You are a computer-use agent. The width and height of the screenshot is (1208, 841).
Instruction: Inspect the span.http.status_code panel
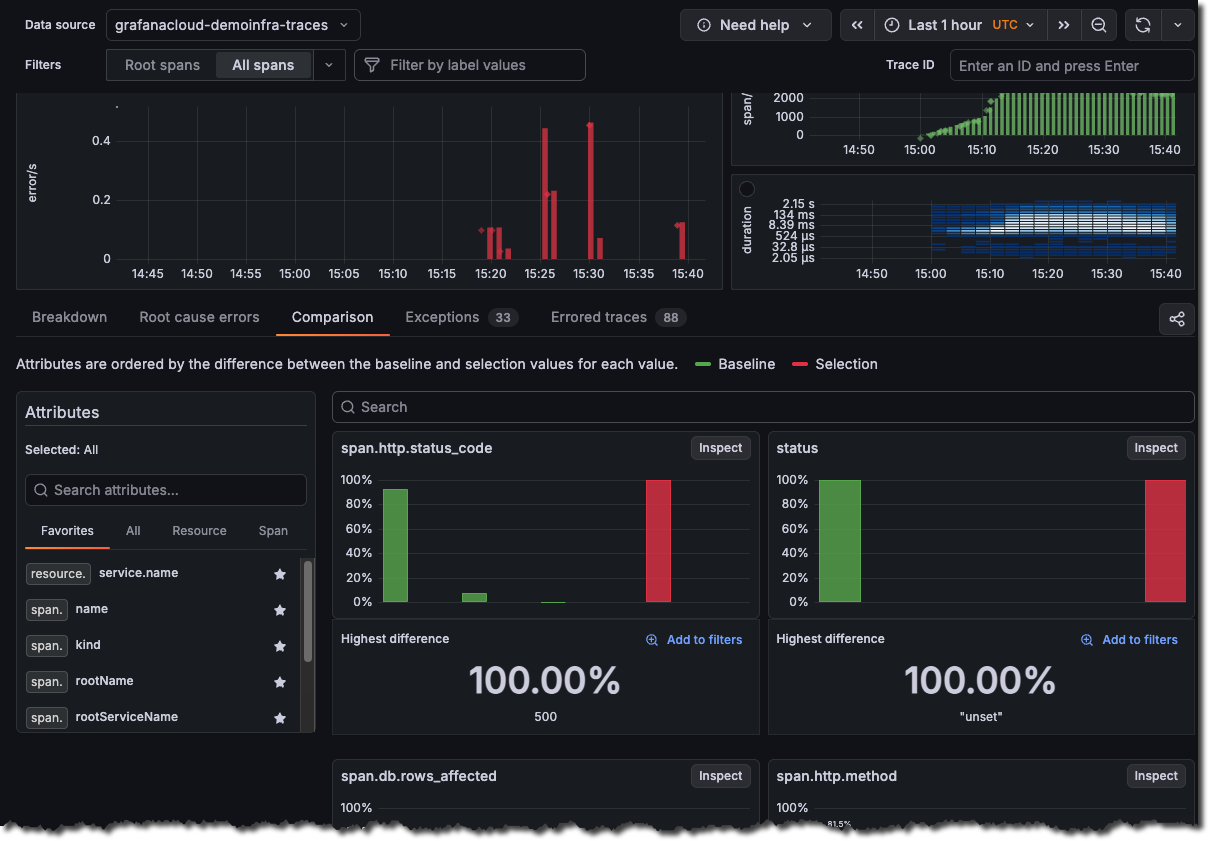[x=720, y=448]
